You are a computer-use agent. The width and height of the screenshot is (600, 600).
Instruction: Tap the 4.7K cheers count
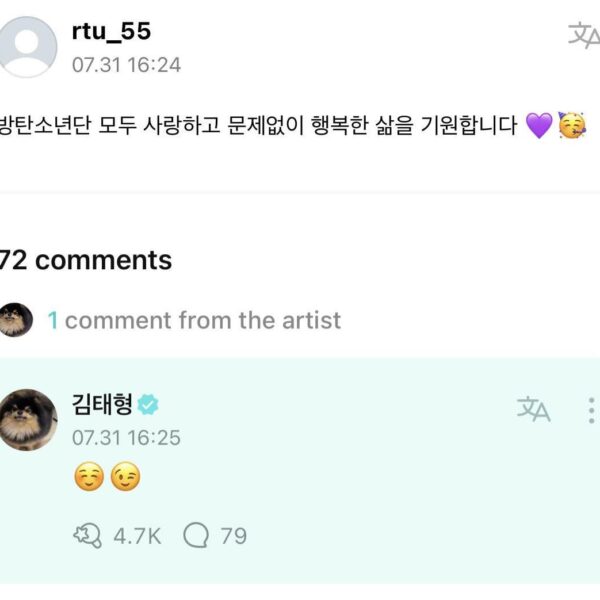coord(137,536)
